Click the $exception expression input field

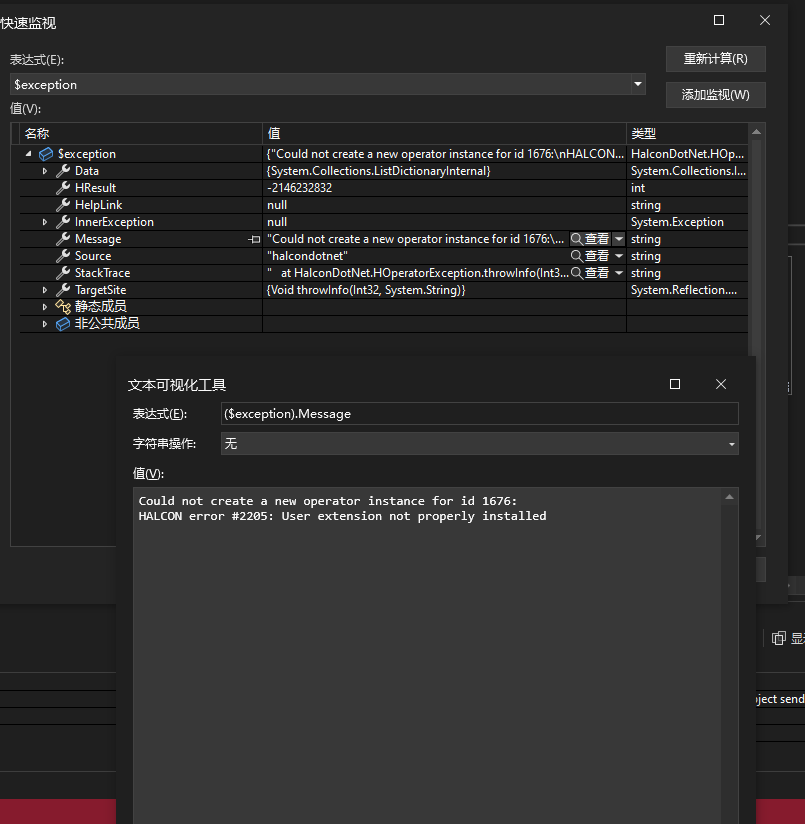tap(321, 84)
